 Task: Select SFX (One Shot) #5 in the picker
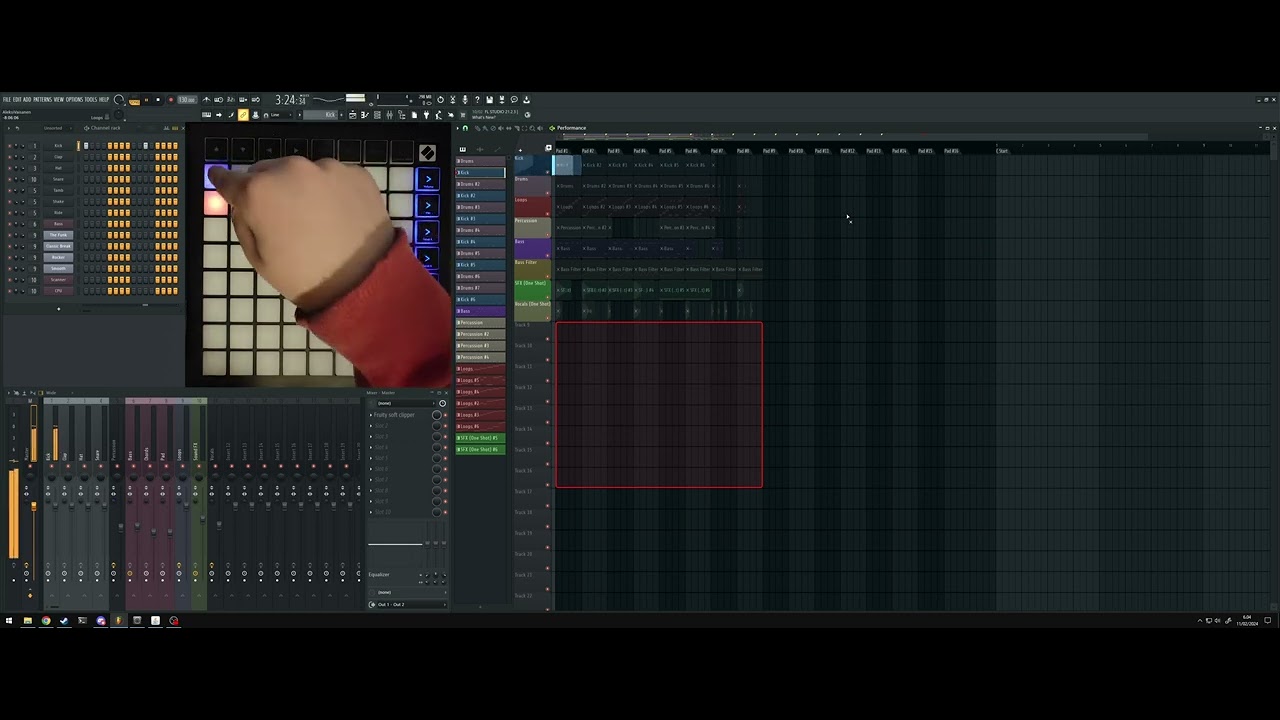(x=481, y=438)
